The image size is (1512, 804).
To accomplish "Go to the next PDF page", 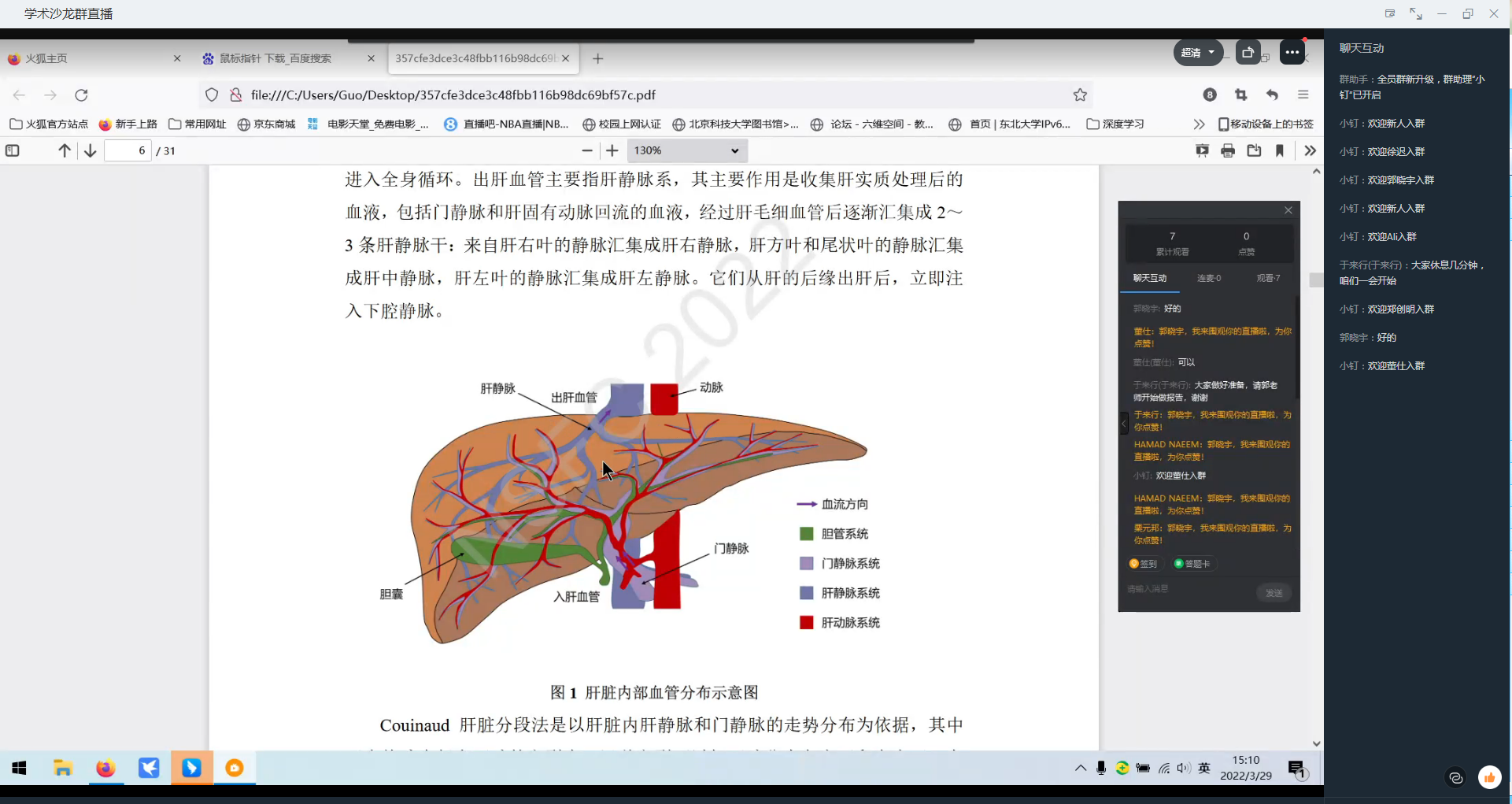I will click(x=91, y=150).
